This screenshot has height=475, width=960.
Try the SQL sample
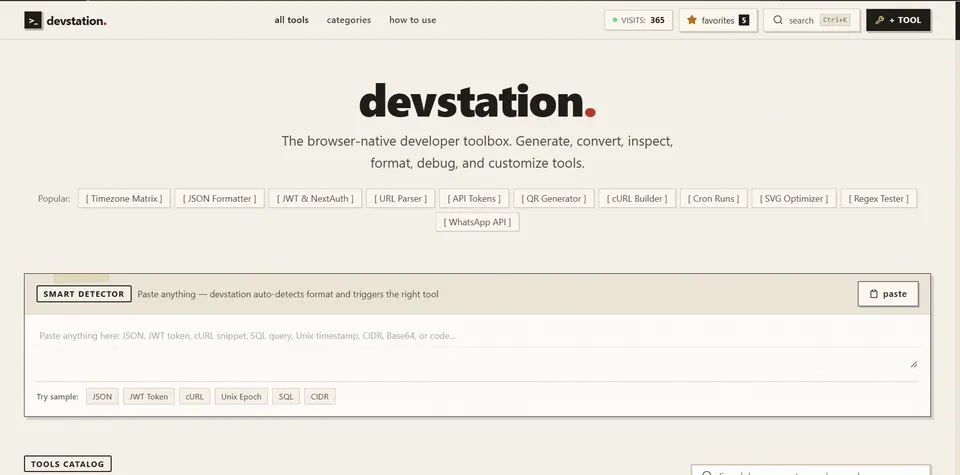click(x=286, y=397)
